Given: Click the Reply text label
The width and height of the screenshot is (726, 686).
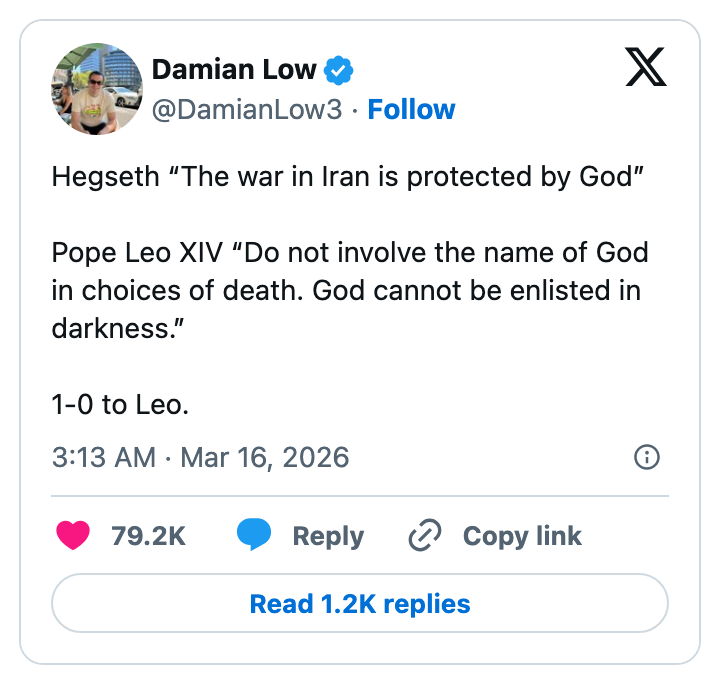Looking at the screenshot, I should click(x=328, y=535).
